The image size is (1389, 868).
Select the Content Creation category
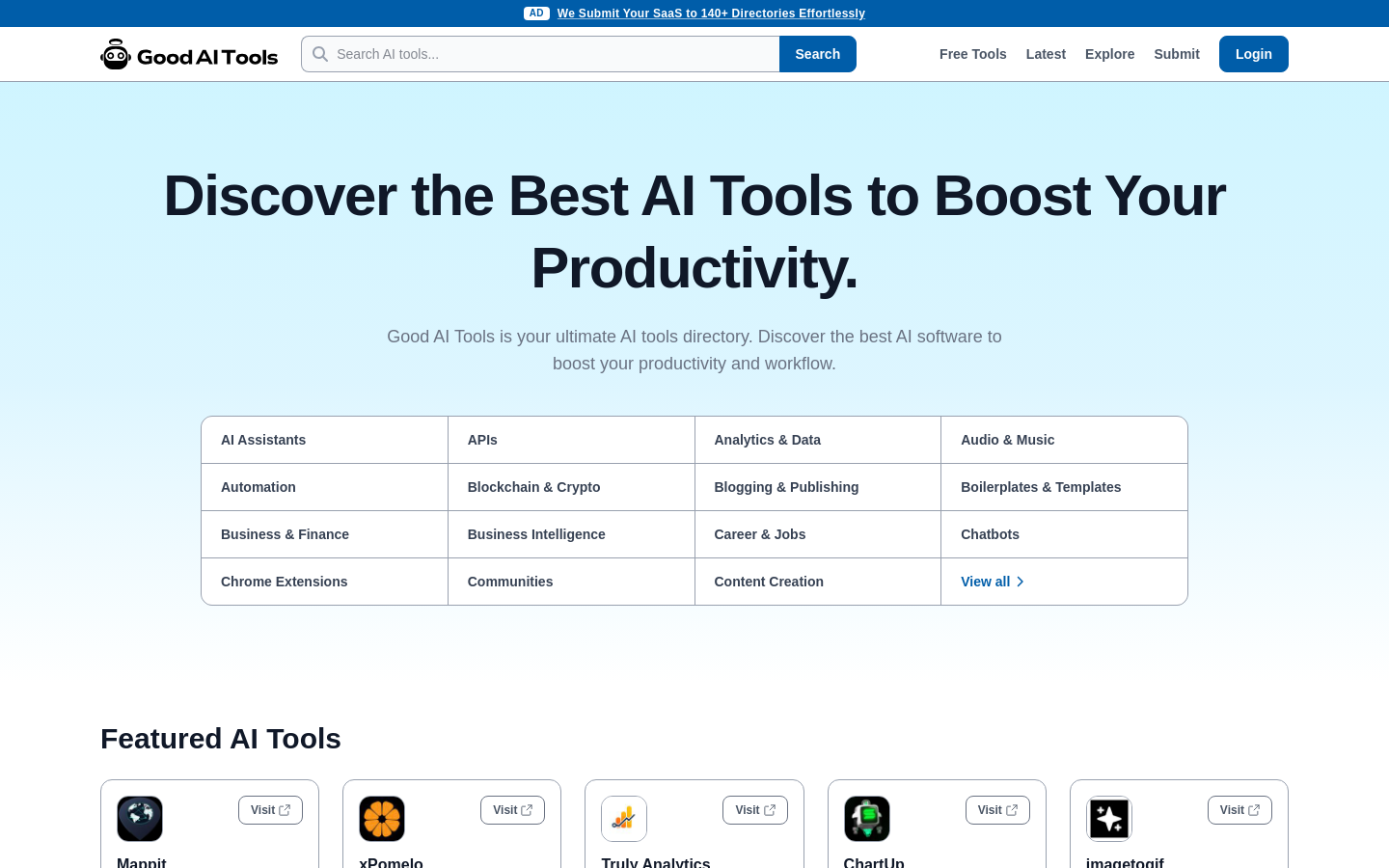818,582
